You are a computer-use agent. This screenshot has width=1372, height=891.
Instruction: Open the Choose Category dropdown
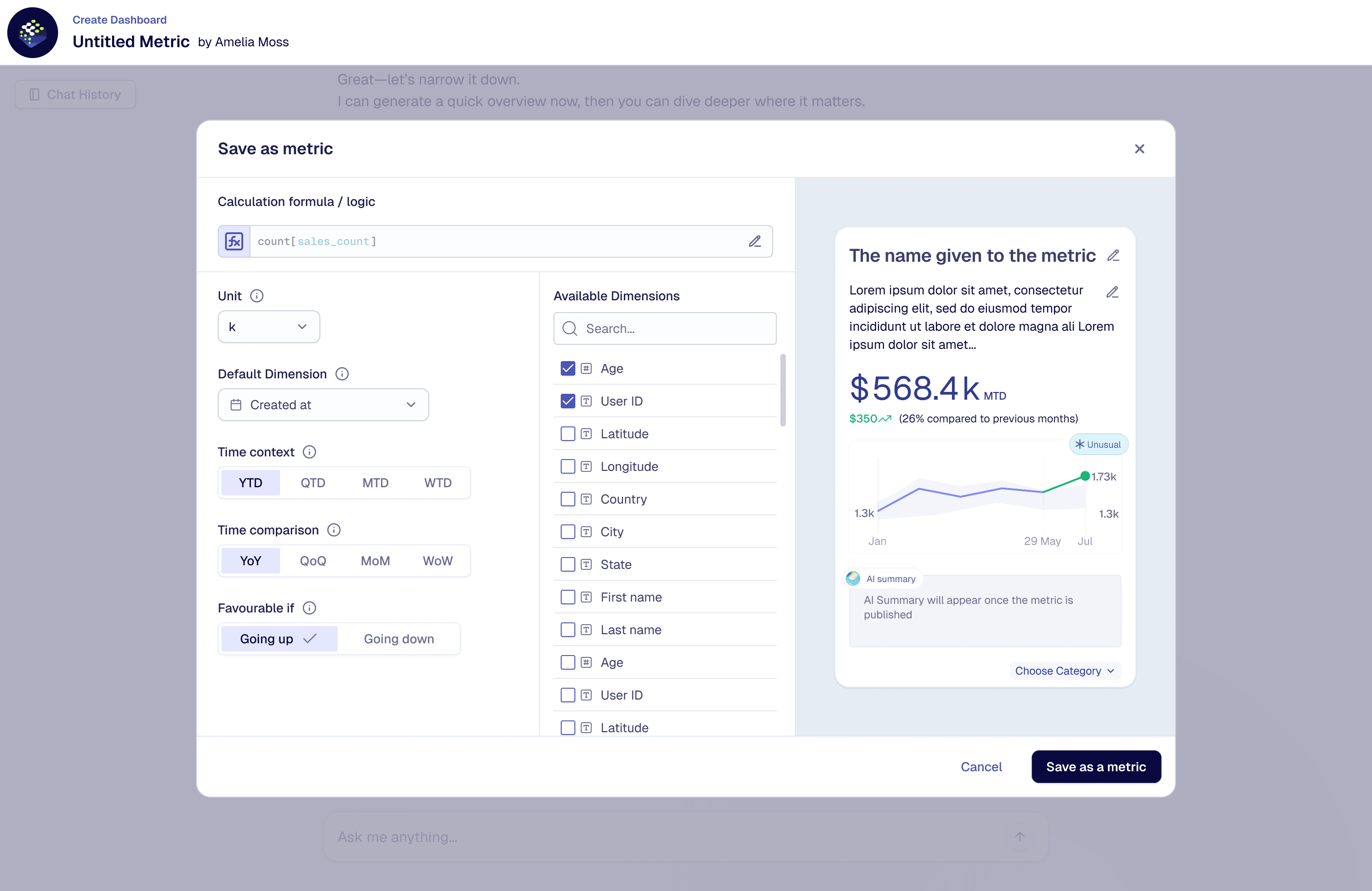[x=1065, y=670]
